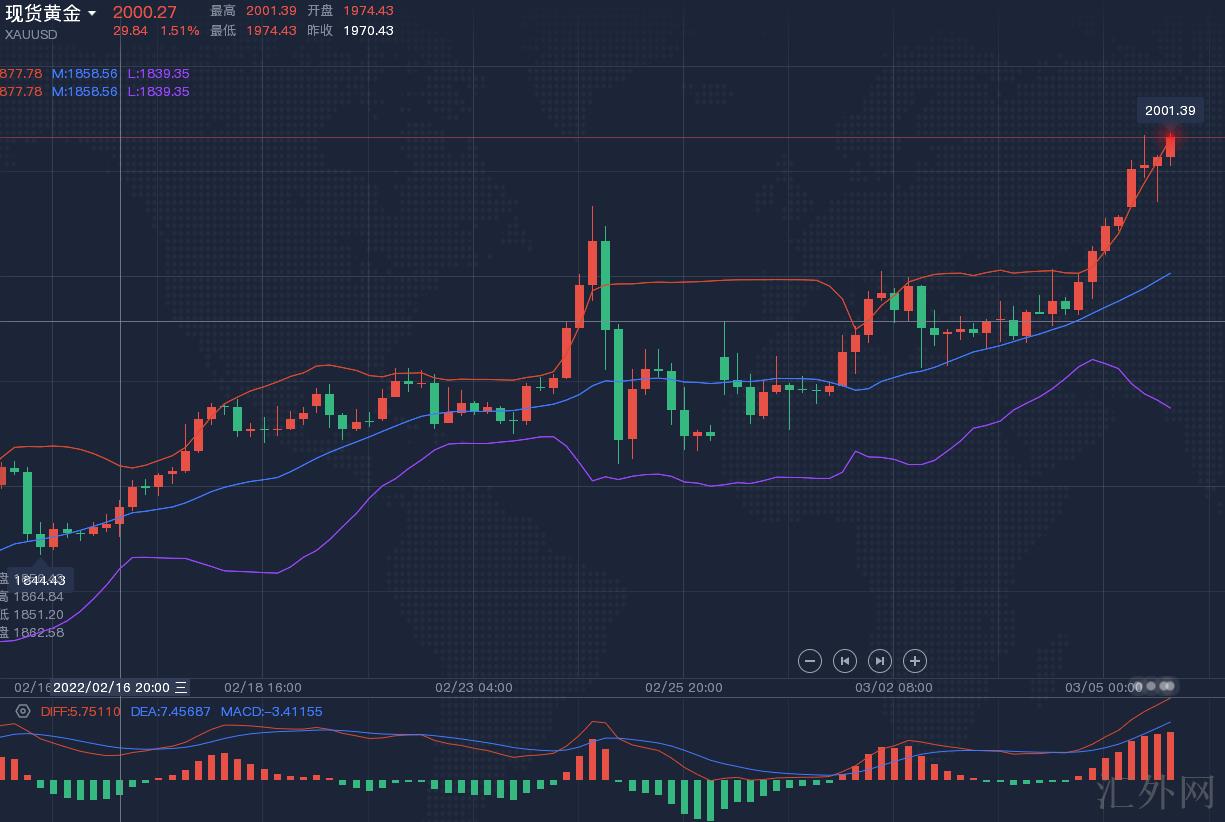Open MACD indicator settings hexagon icon
The height and width of the screenshot is (822, 1225).
[23, 711]
